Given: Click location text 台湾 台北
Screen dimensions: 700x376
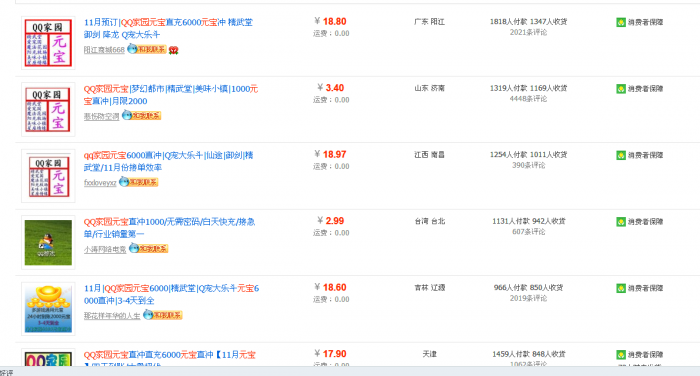Looking at the screenshot, I should click(429, 221).
